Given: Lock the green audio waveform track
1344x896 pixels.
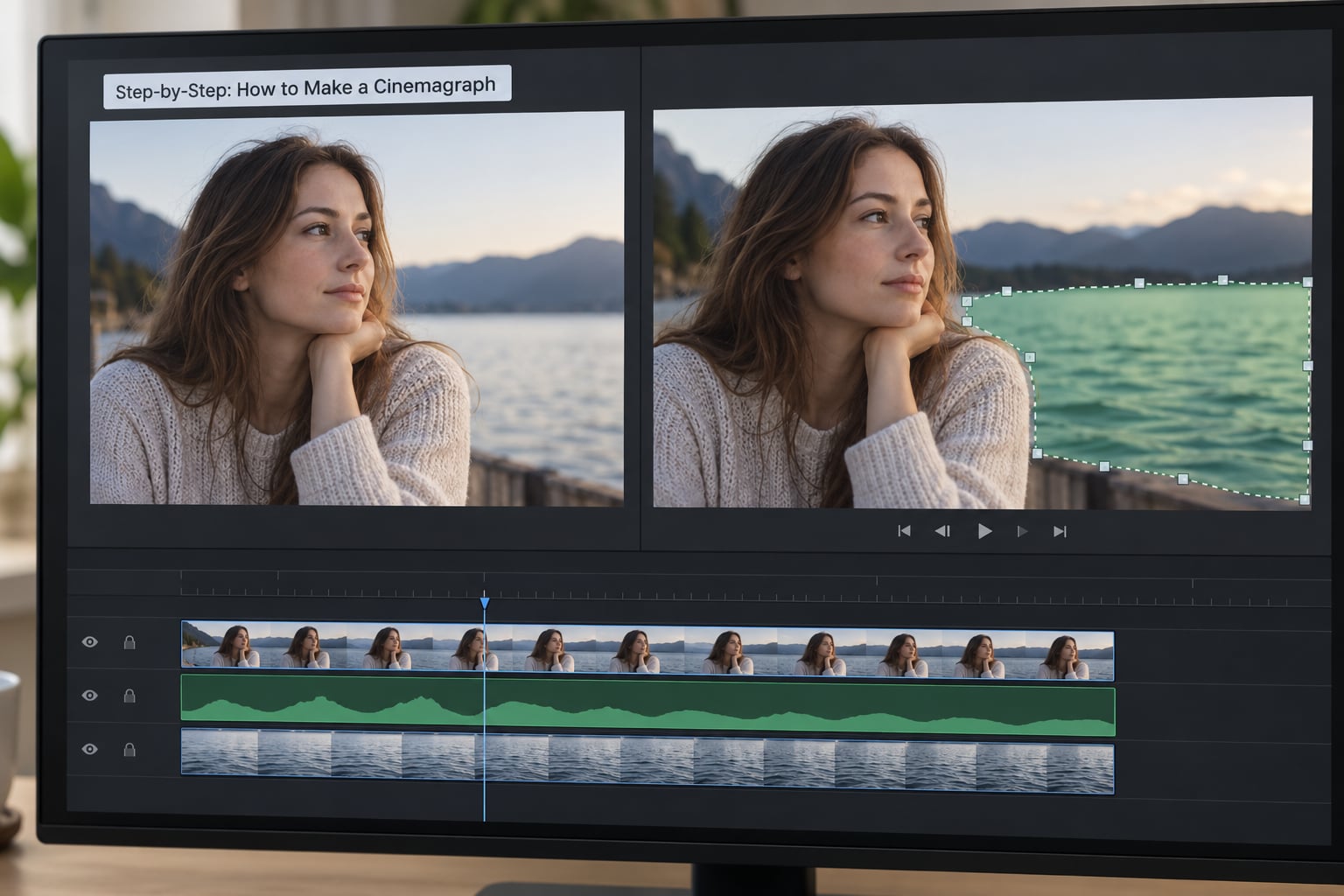Looking at the screenshot, I should [x=129, y=696].
